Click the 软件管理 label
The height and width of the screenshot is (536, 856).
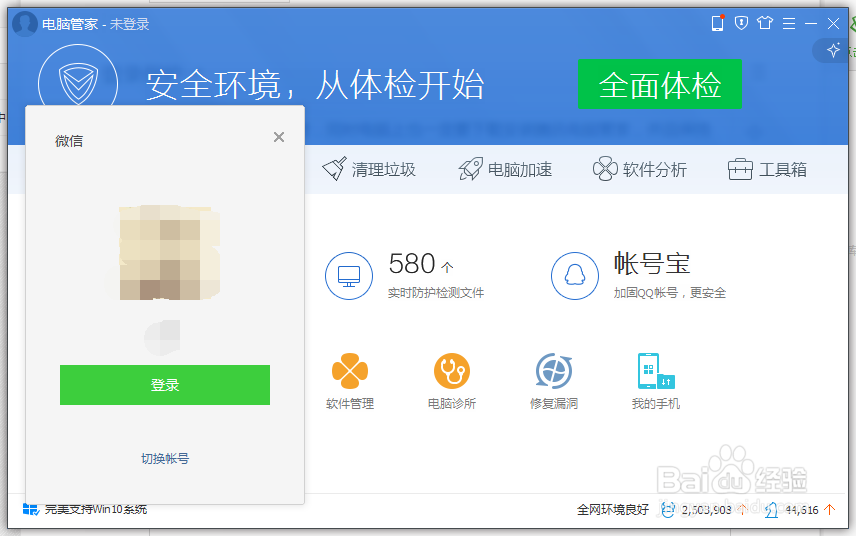click(350, 404)
